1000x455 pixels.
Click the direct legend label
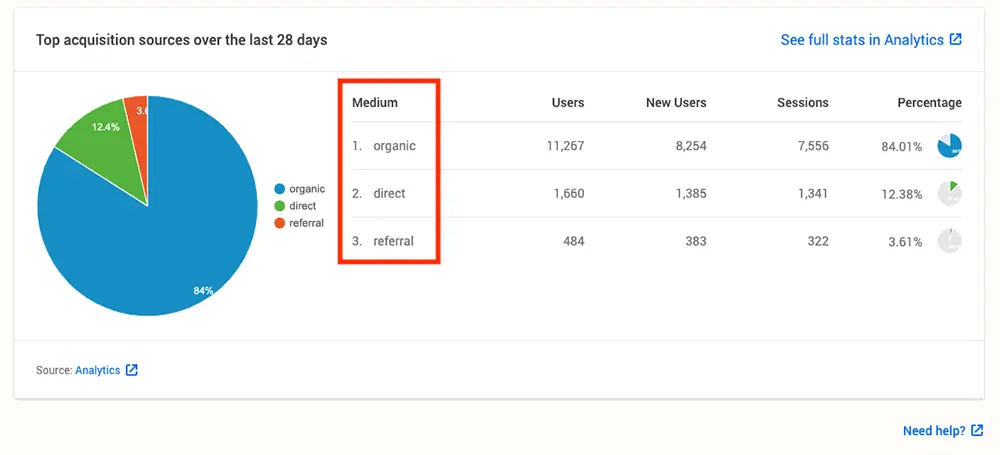coord(302,206)
